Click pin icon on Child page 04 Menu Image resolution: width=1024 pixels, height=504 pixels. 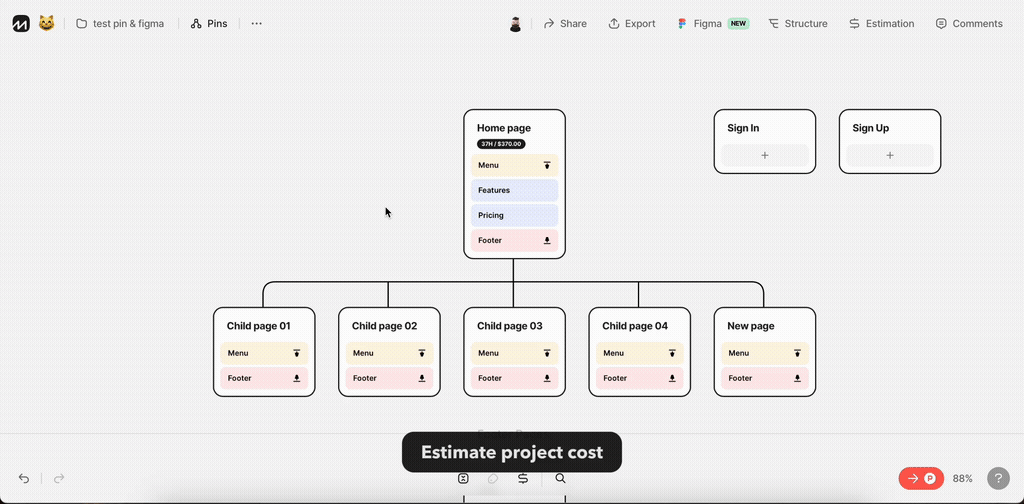click(x=672, y=353)
